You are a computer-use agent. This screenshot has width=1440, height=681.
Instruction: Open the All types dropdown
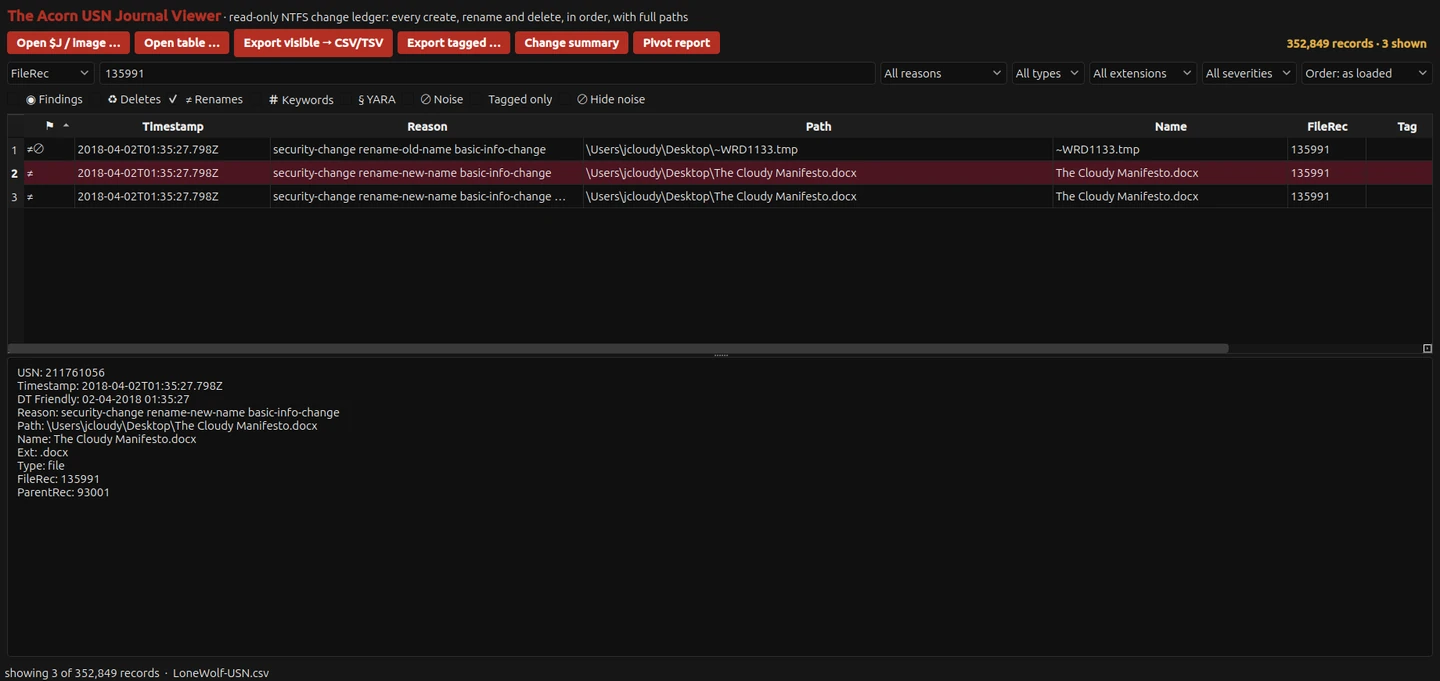pos(1047,73)
